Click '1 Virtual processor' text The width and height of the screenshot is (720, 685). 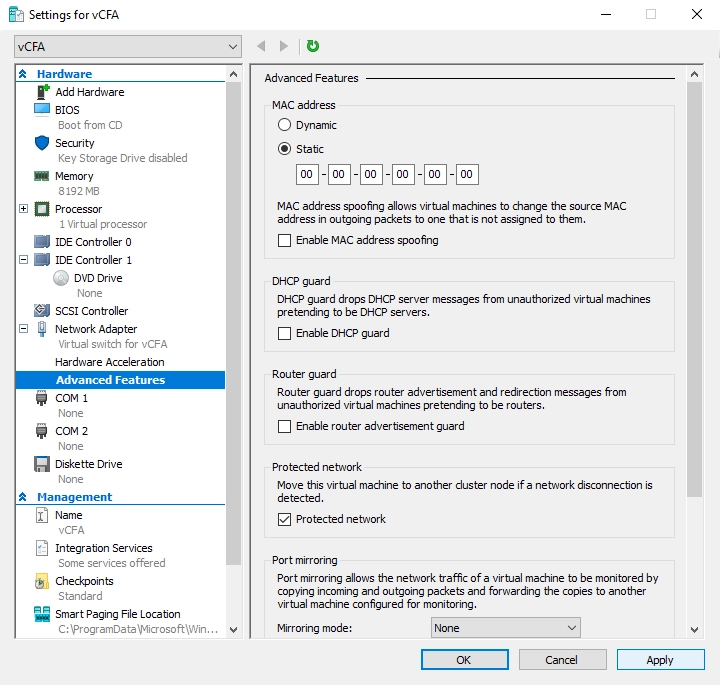(103, 224)
